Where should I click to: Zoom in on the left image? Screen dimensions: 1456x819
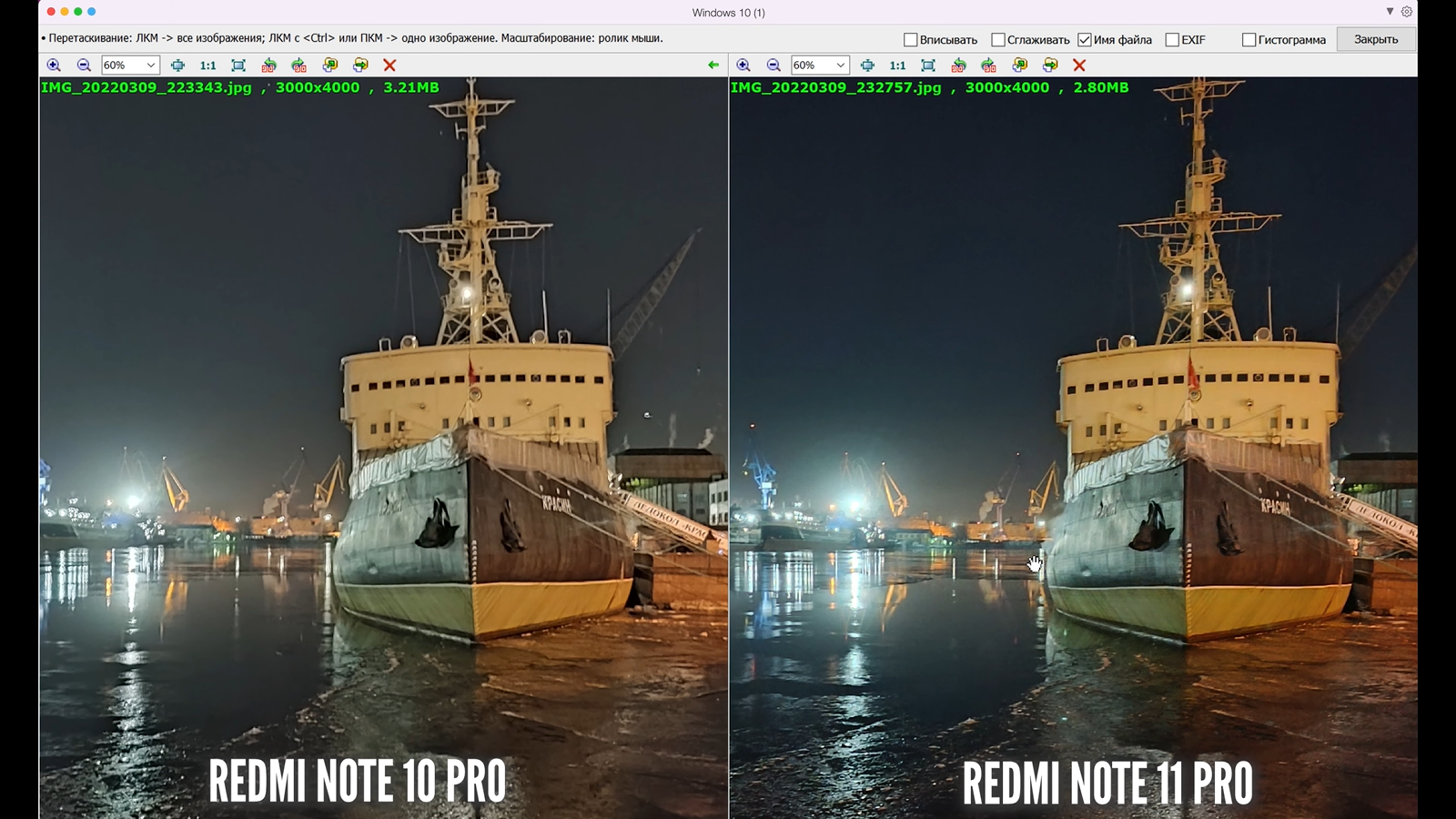point(54,66)
